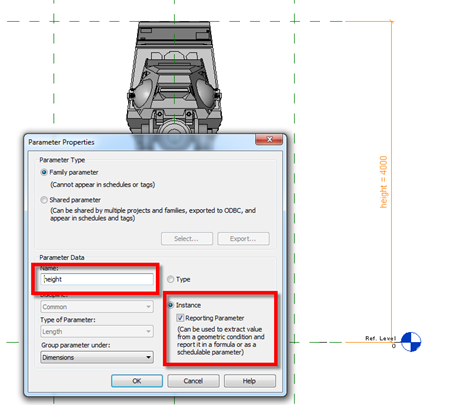Click the Cancel button

(193, 381)
